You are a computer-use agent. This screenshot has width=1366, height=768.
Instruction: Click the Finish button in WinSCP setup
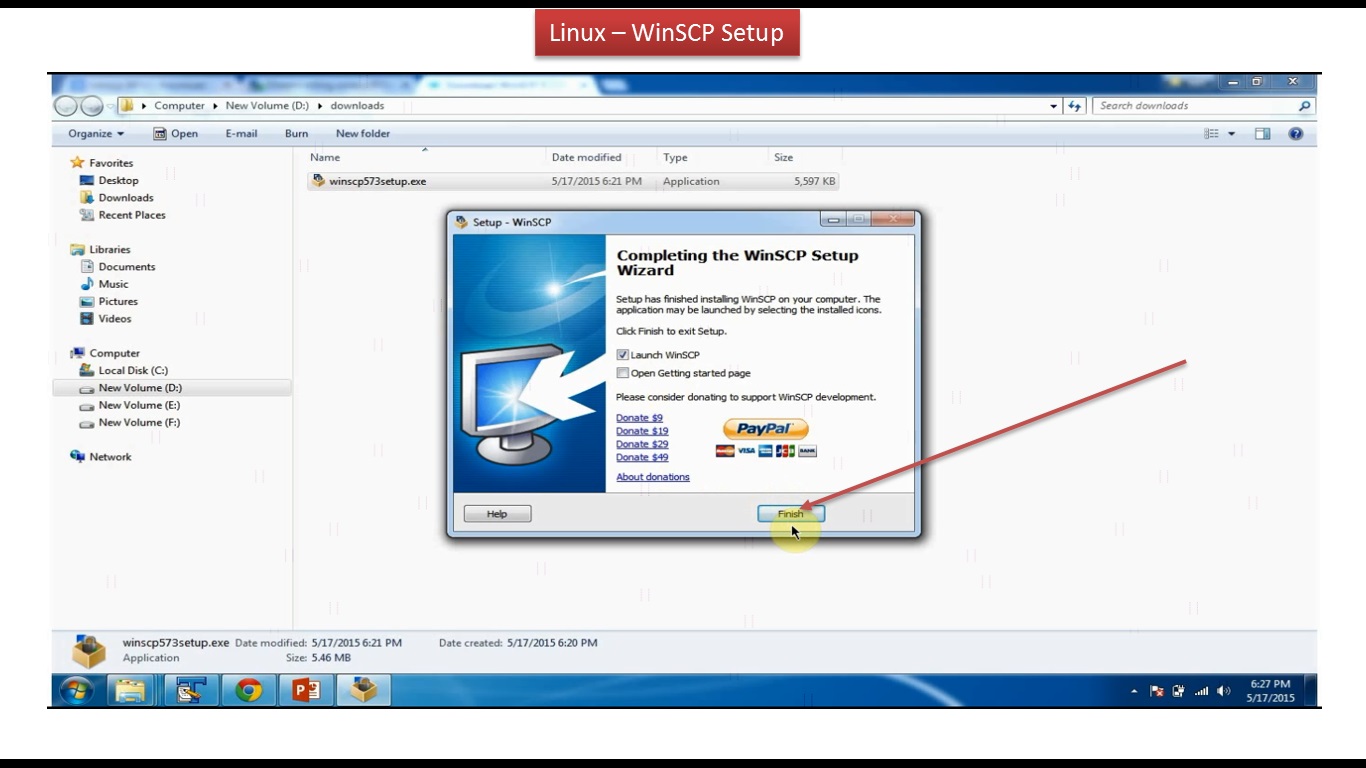791,514
